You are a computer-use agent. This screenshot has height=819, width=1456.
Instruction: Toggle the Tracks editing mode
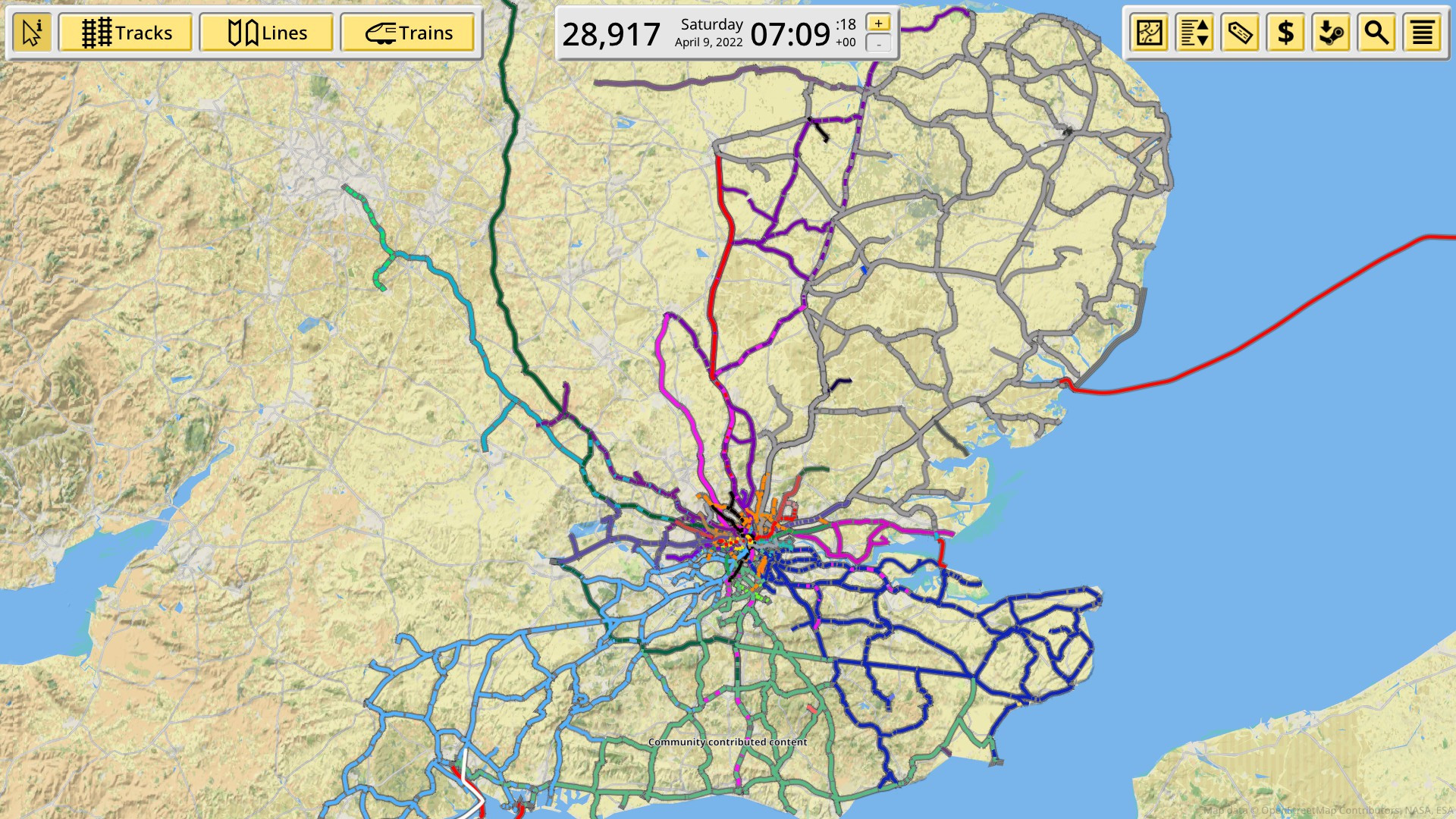tap(125, 32)
